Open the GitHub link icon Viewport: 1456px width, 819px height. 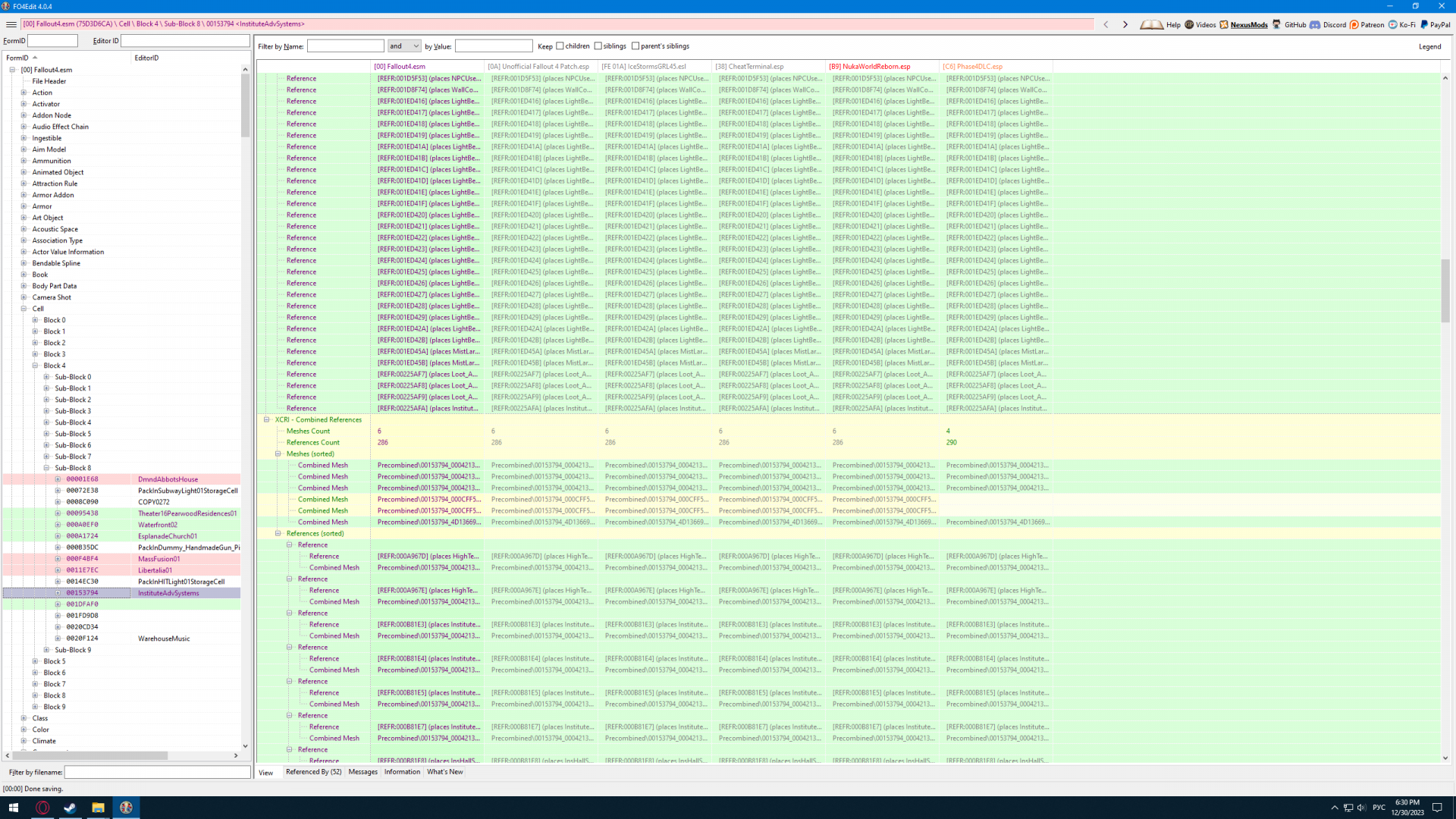coord(1277,24)
